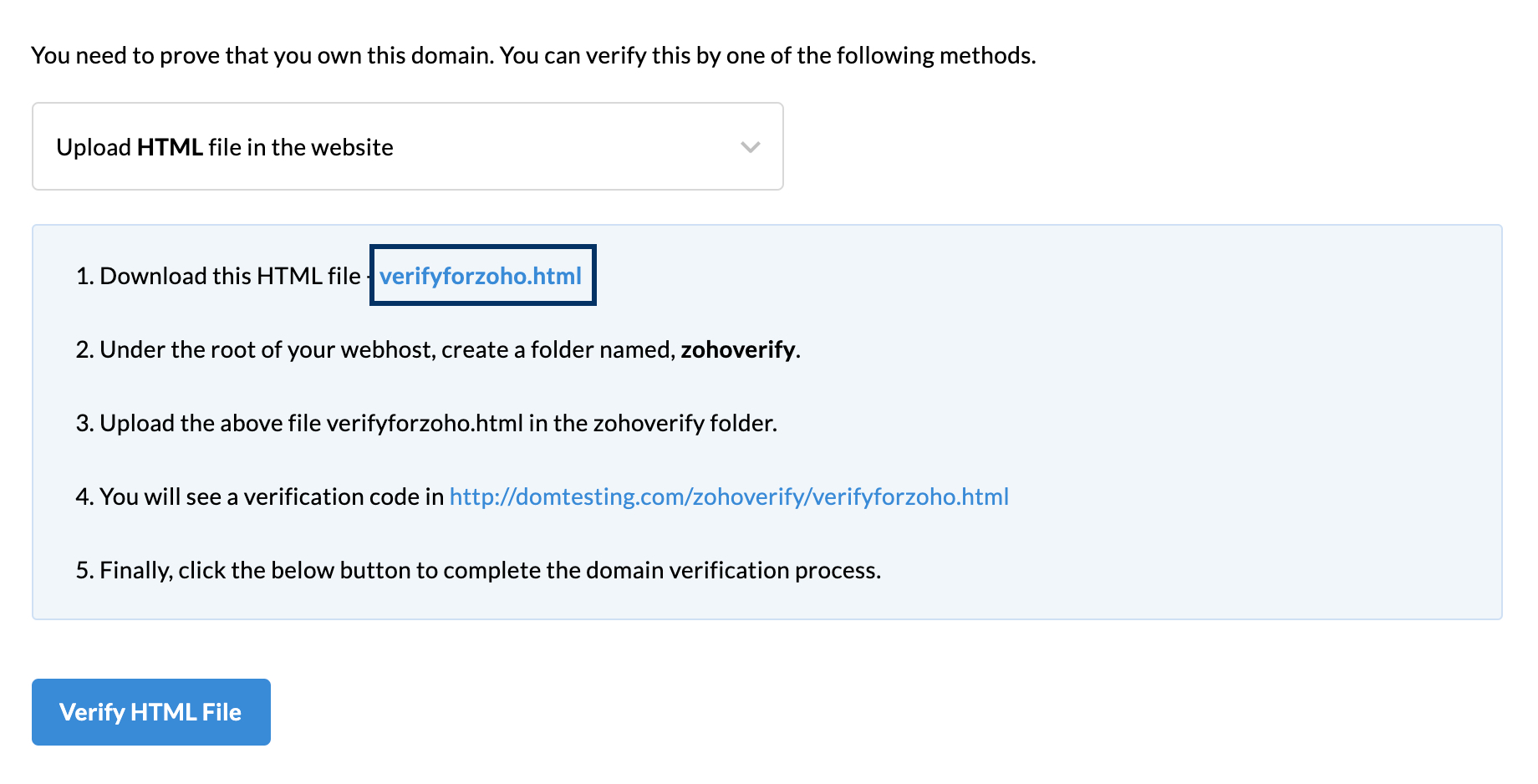1538x784 pixels.
Task: Click "file in the website" dropdown text
Action: click(x=301, y=147)
